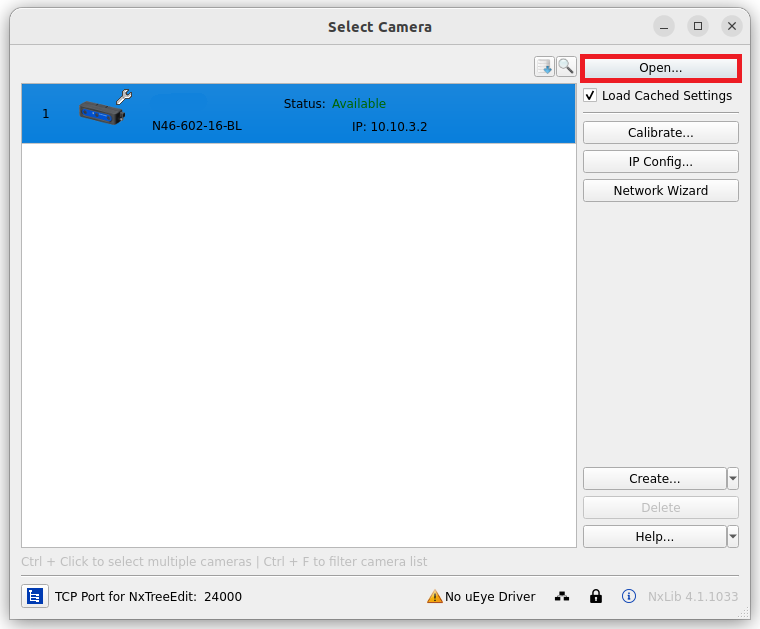
Task: Select camera row number 1
Action: pyautogui.click(x=299, y=113)
